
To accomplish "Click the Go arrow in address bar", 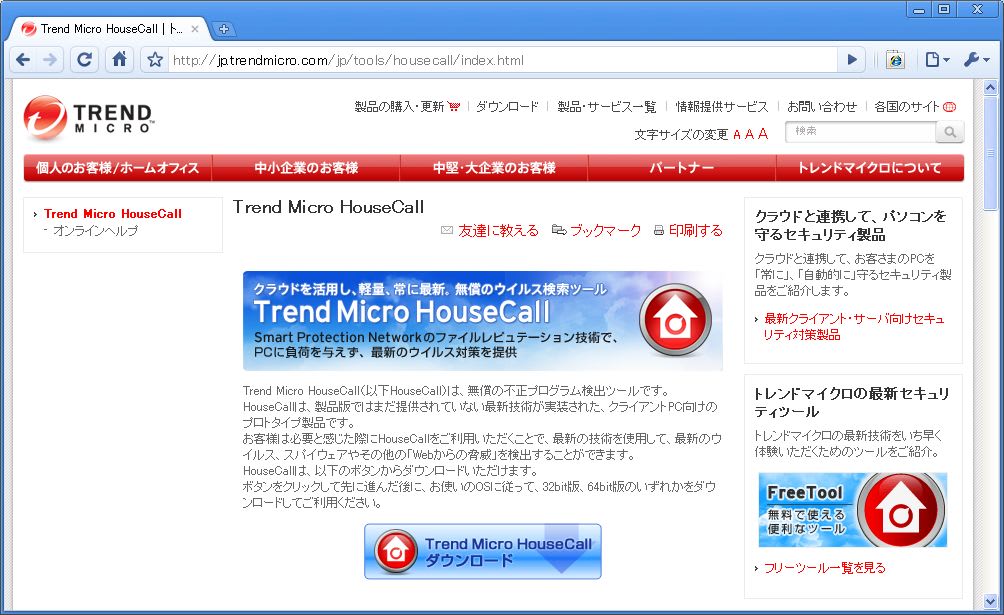I will point(852,60).
